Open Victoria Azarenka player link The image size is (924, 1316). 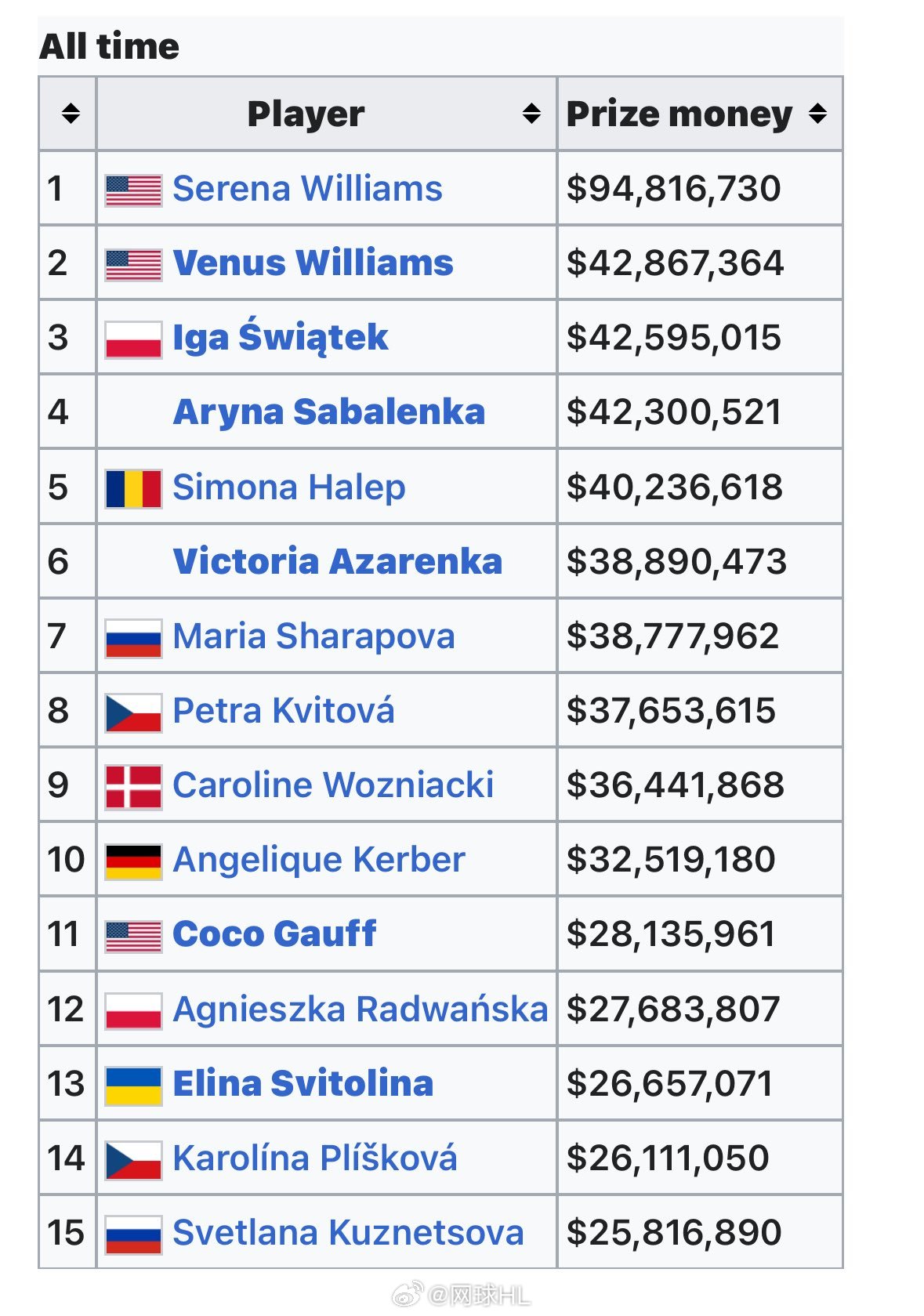[x=337, y=562]
